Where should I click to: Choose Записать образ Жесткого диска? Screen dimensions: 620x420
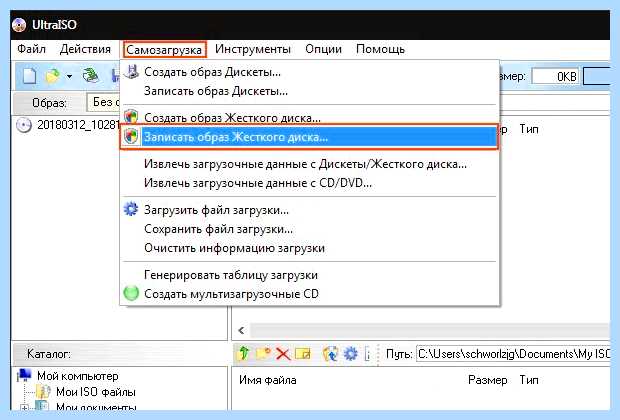[x=310, y=137]
